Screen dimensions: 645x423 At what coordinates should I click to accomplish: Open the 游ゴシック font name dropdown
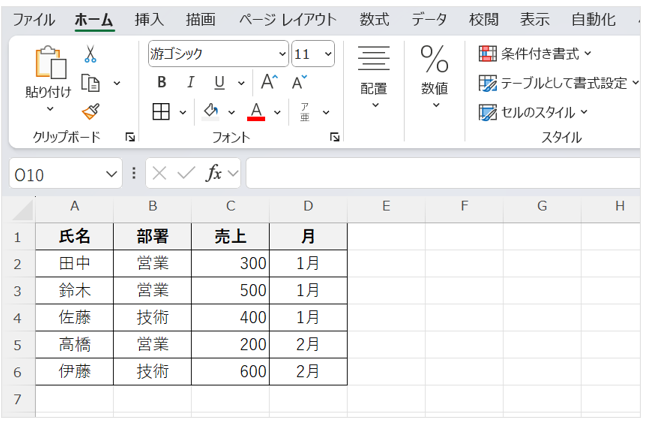point(282,54)
